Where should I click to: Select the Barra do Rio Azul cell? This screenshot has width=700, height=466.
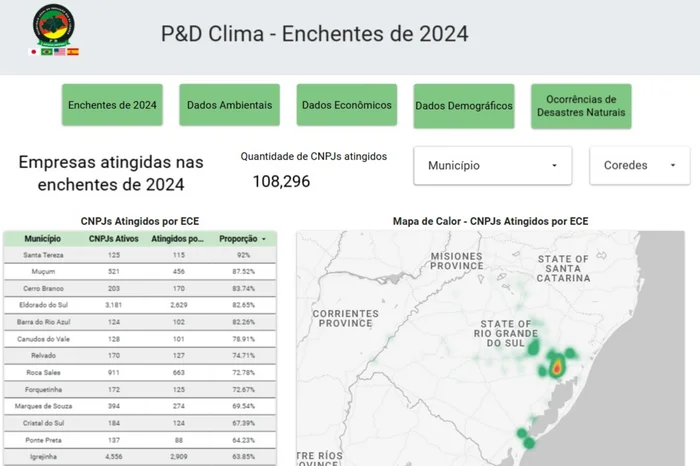tap(43, 322)
